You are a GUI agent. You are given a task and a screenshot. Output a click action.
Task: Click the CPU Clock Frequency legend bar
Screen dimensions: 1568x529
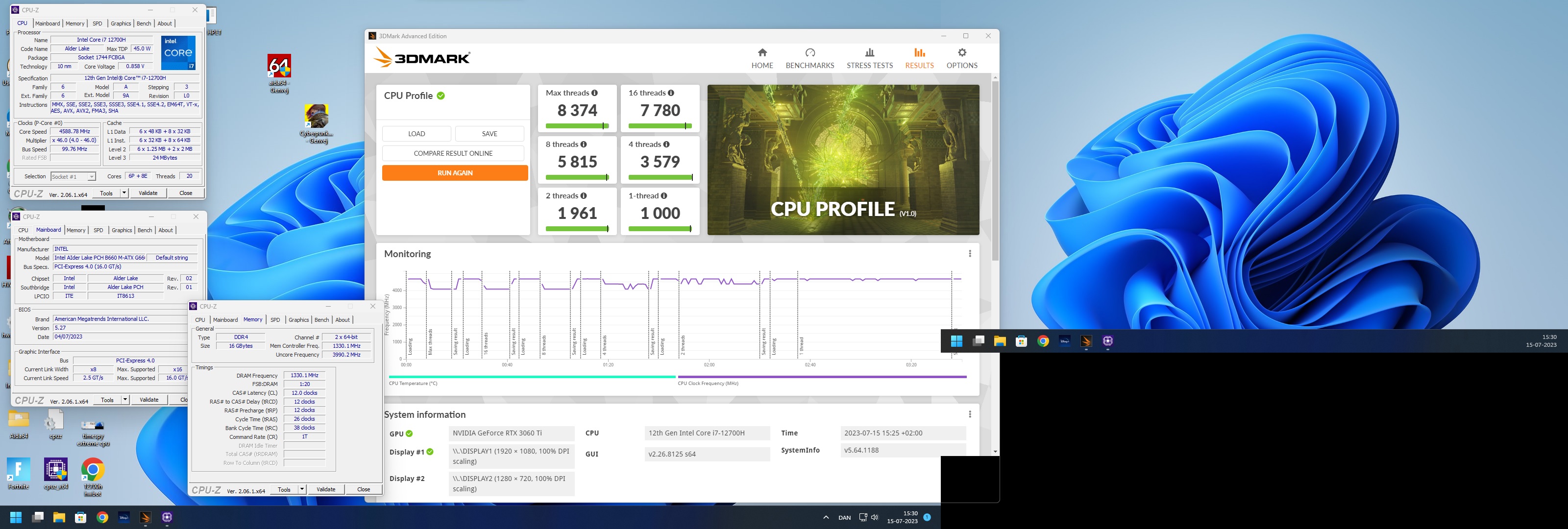click(822, 377)
